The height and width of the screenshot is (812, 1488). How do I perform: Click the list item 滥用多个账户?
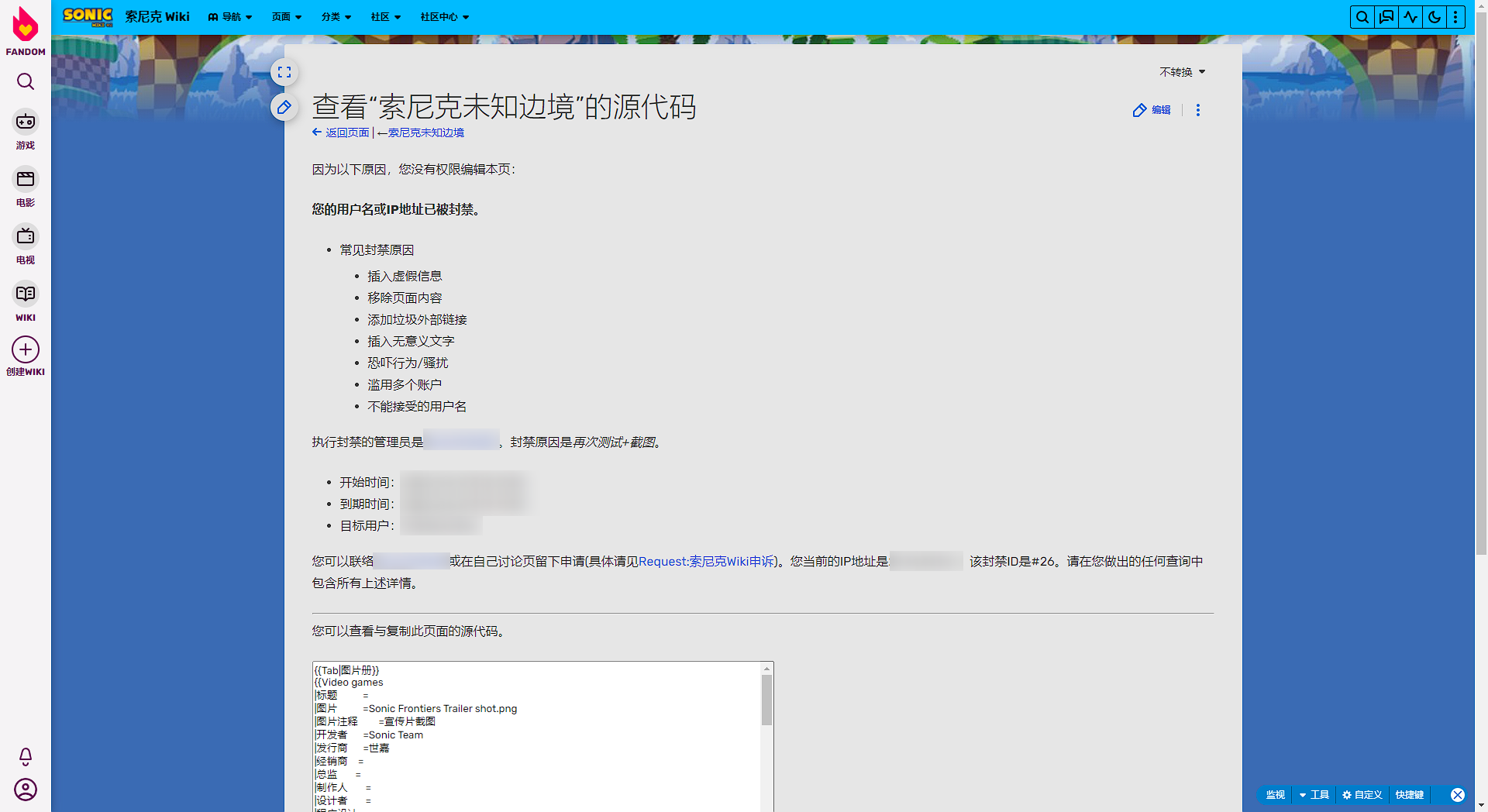pyautogui.click(x=405, y=385)
